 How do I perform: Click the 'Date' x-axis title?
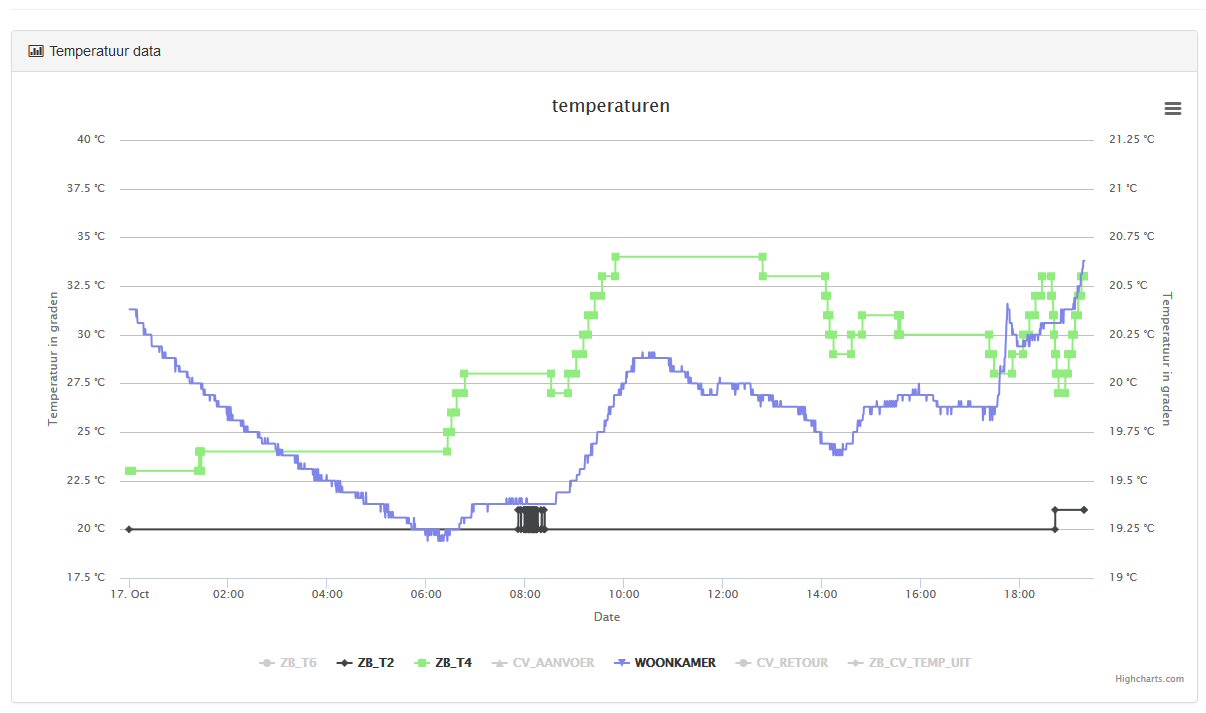[607, 617]
